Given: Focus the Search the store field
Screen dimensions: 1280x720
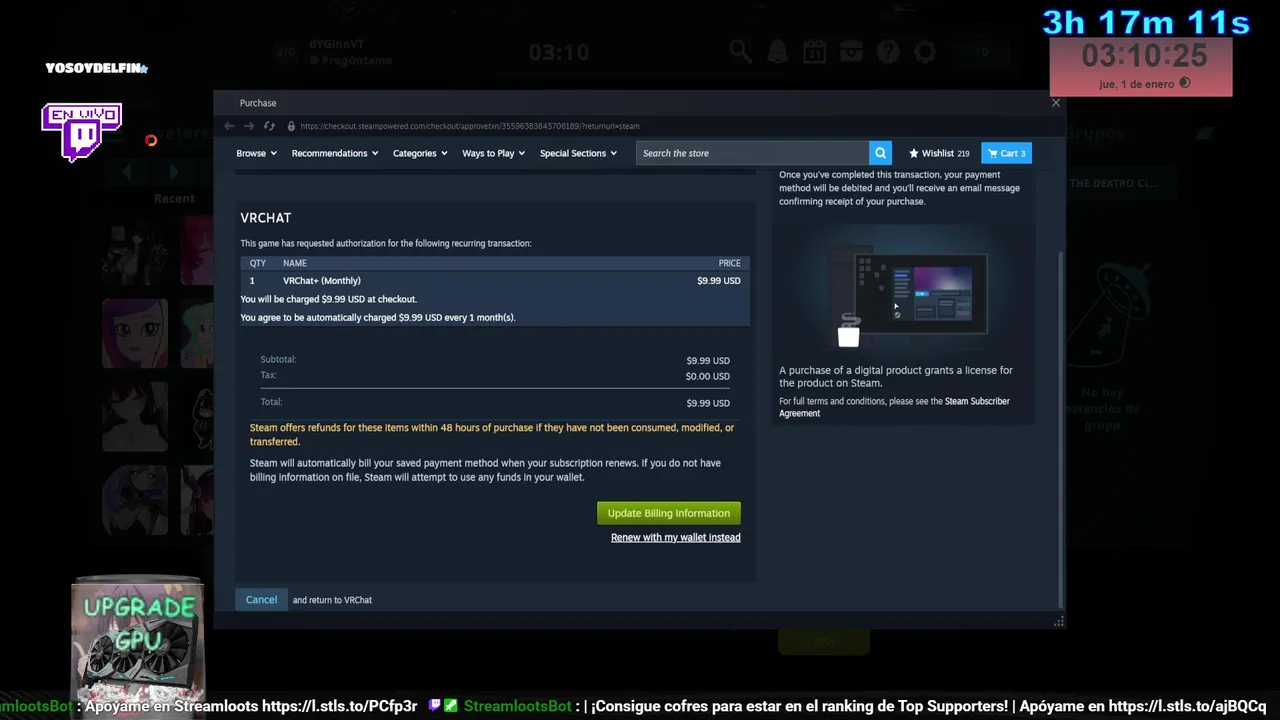Looking at the screenshot, I should [752, 153].
